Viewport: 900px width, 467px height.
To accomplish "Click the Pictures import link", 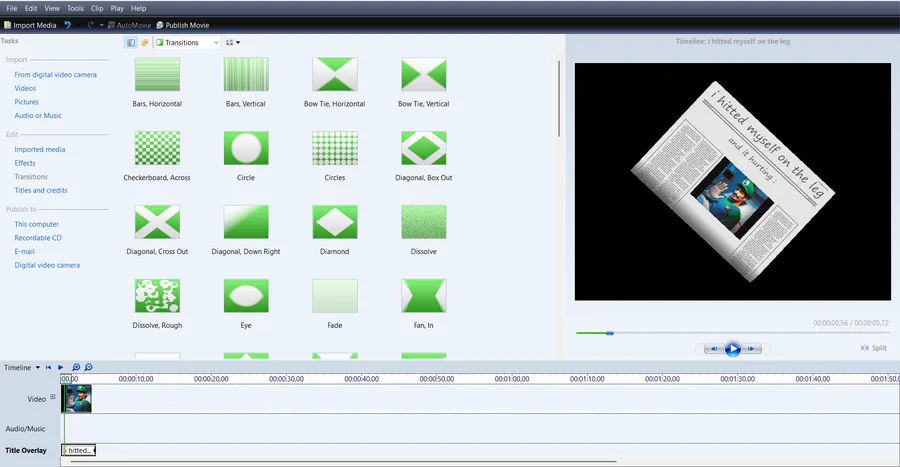I will coord(26,102).
